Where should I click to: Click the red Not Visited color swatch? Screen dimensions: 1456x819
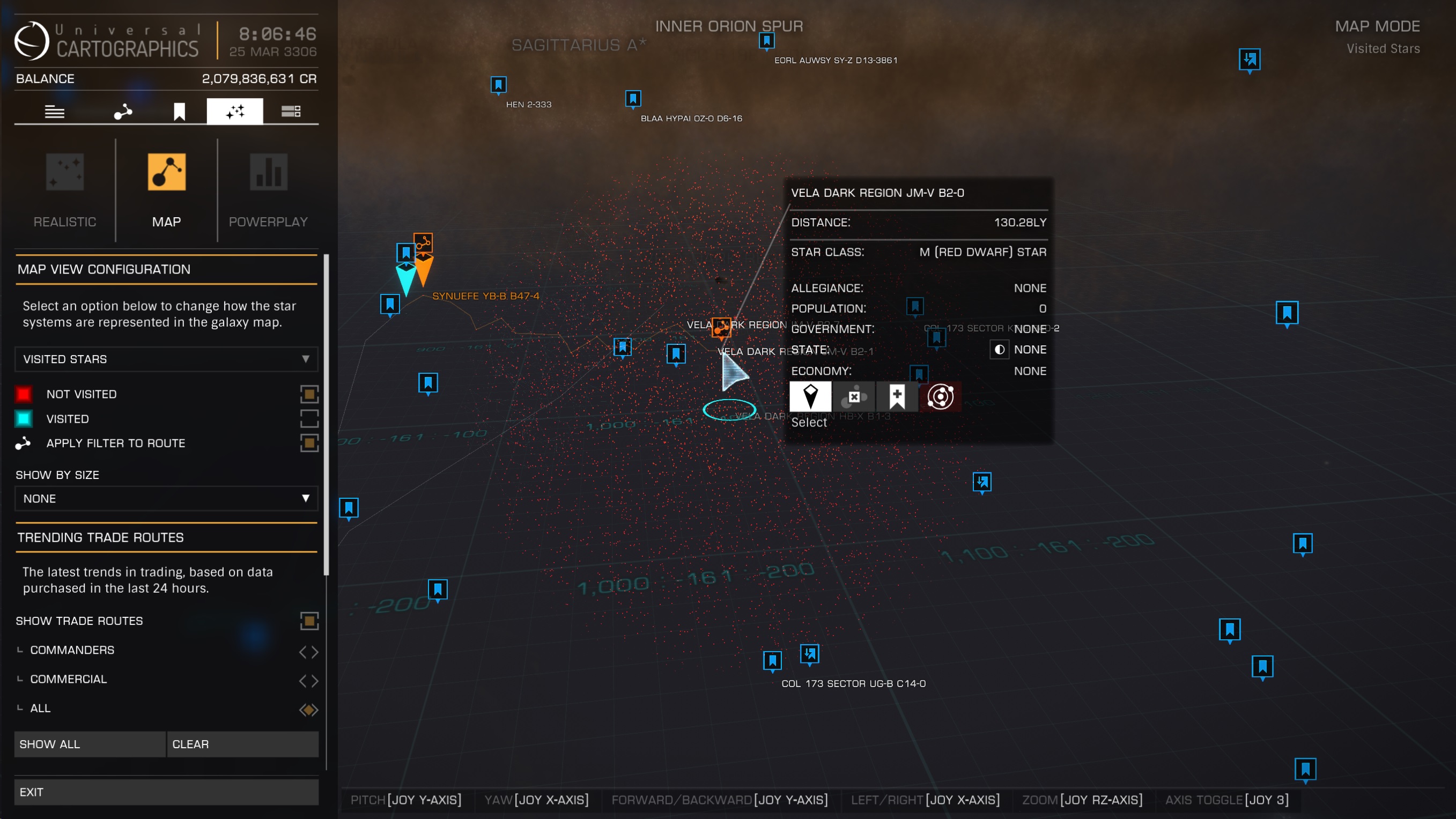[24, 394]
